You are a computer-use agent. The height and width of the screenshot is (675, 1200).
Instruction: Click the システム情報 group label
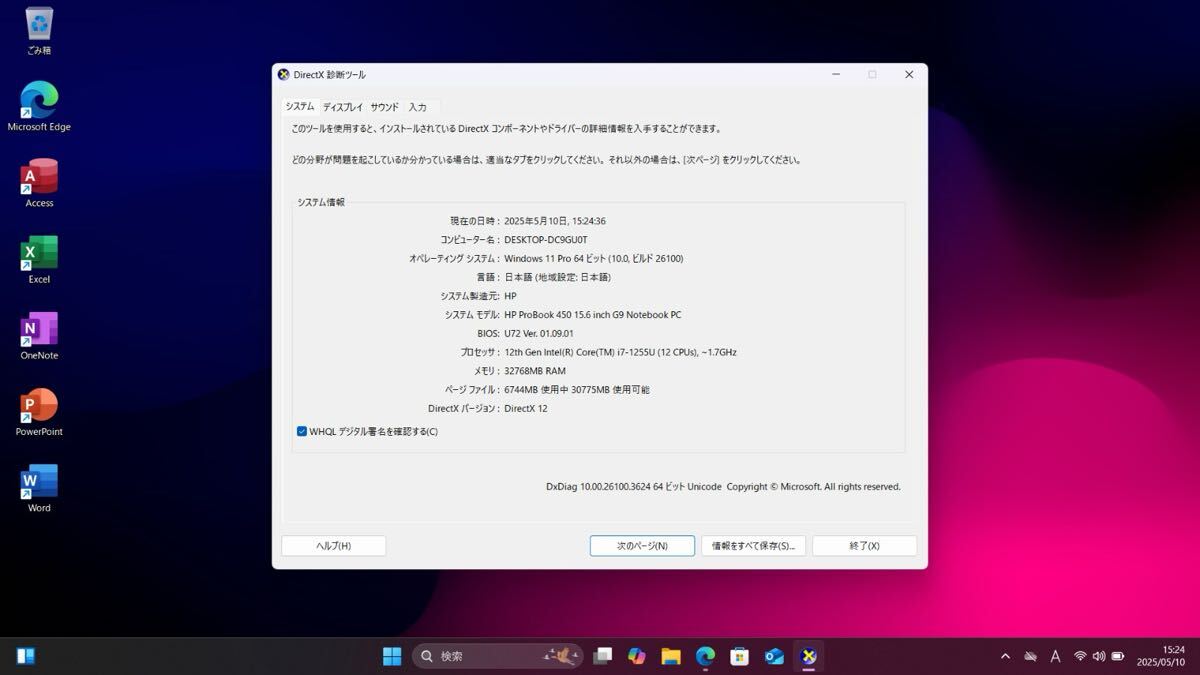coord(321,202)
